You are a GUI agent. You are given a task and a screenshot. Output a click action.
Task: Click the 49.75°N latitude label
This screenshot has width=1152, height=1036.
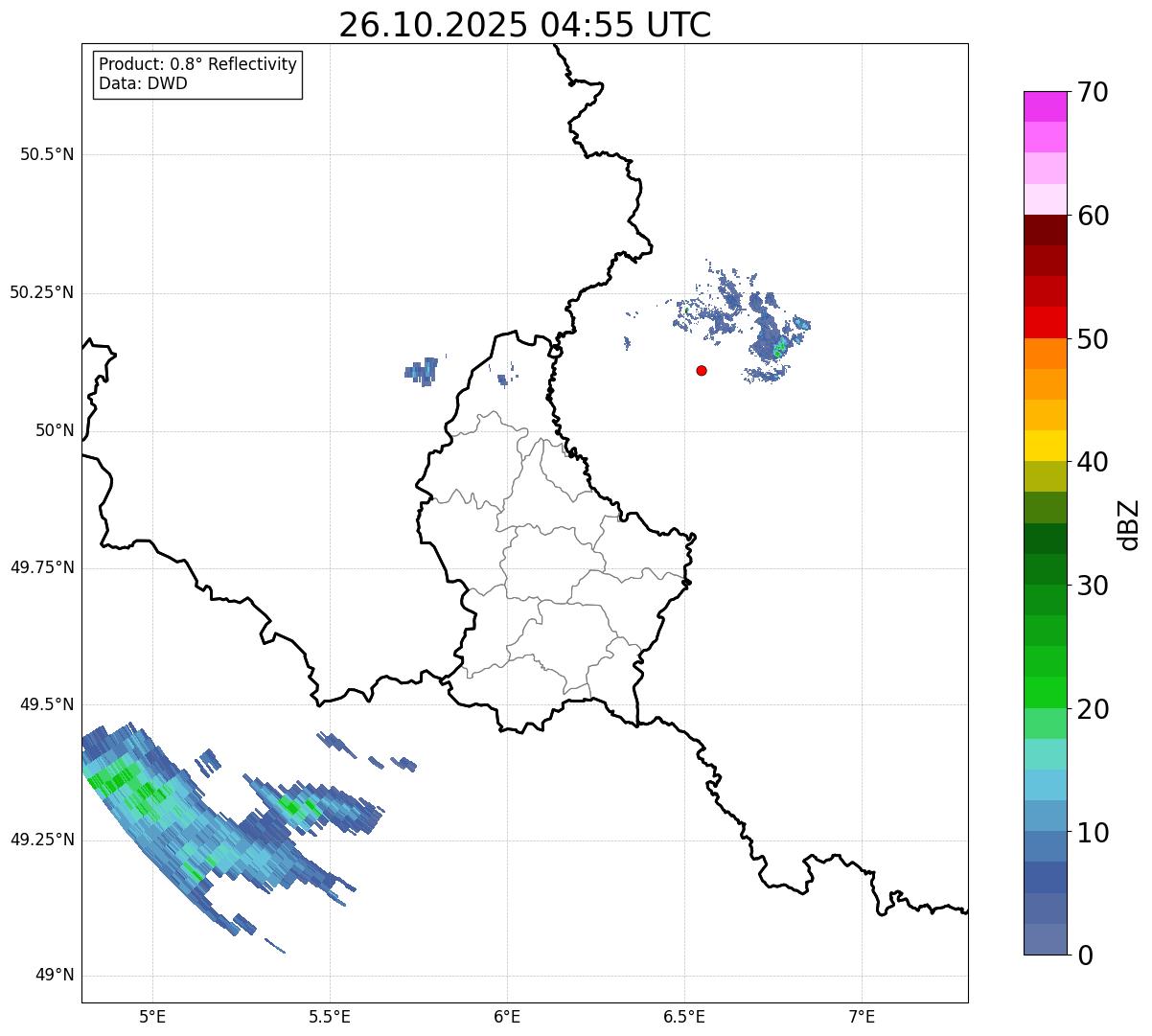point(42,567)
